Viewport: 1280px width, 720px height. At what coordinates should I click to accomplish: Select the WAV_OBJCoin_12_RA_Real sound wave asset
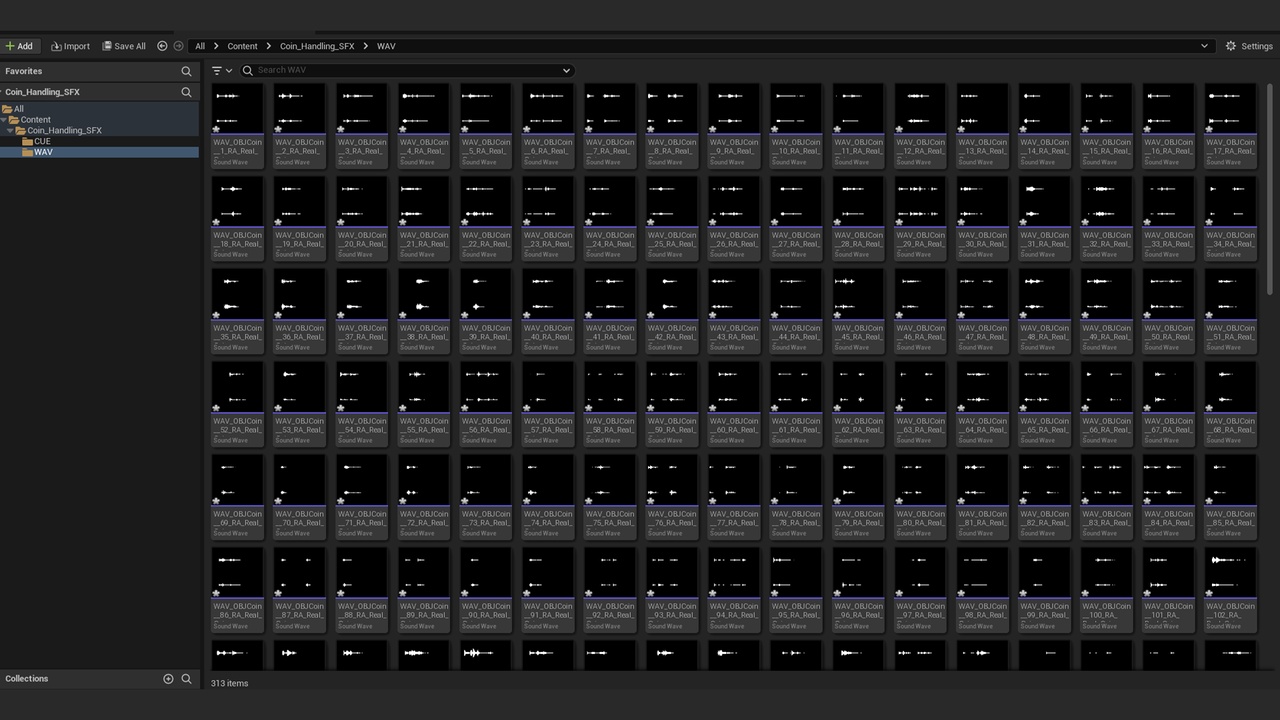[920, 125]
